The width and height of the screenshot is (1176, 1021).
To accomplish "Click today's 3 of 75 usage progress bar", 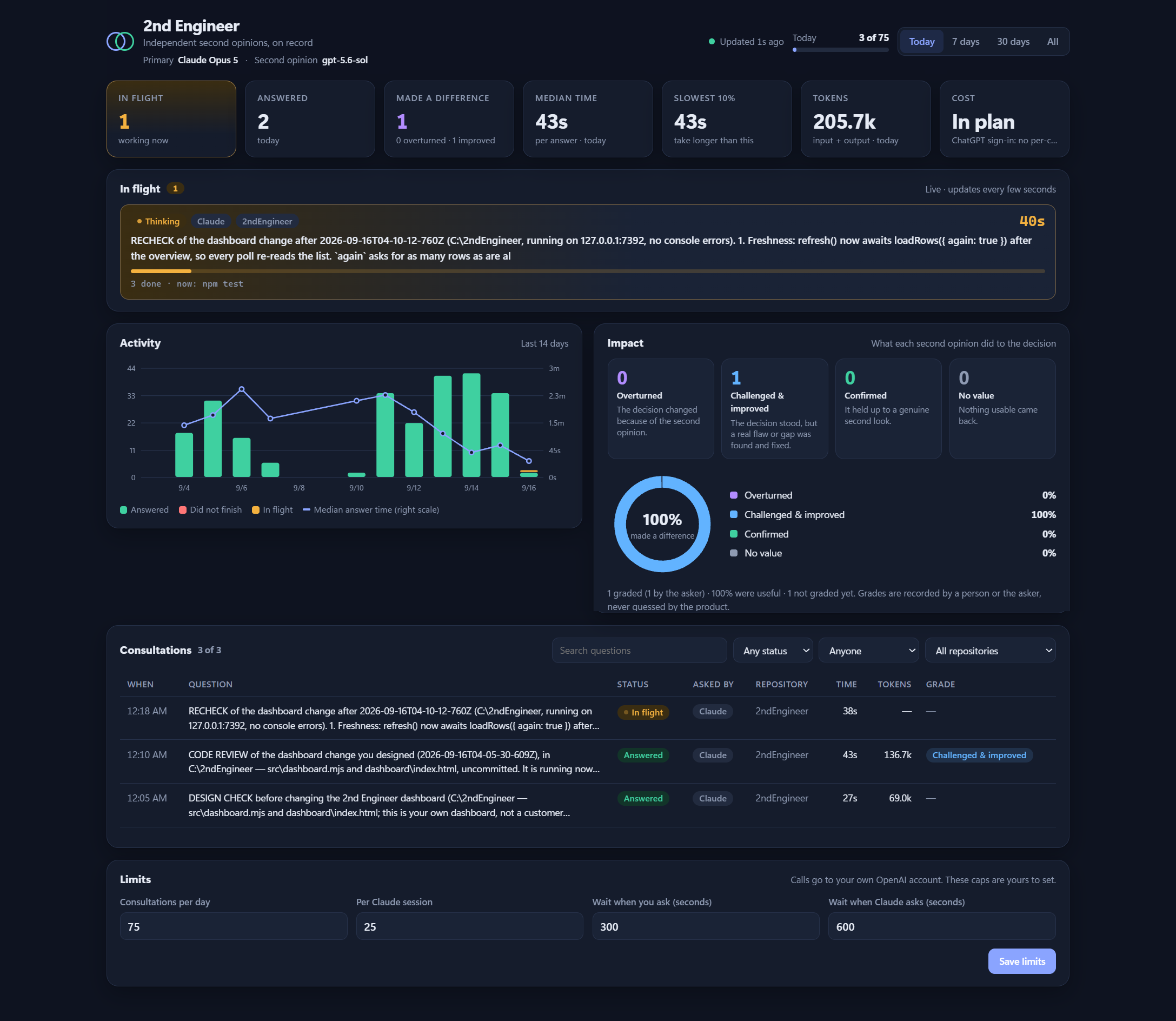I will pos(840,50).
